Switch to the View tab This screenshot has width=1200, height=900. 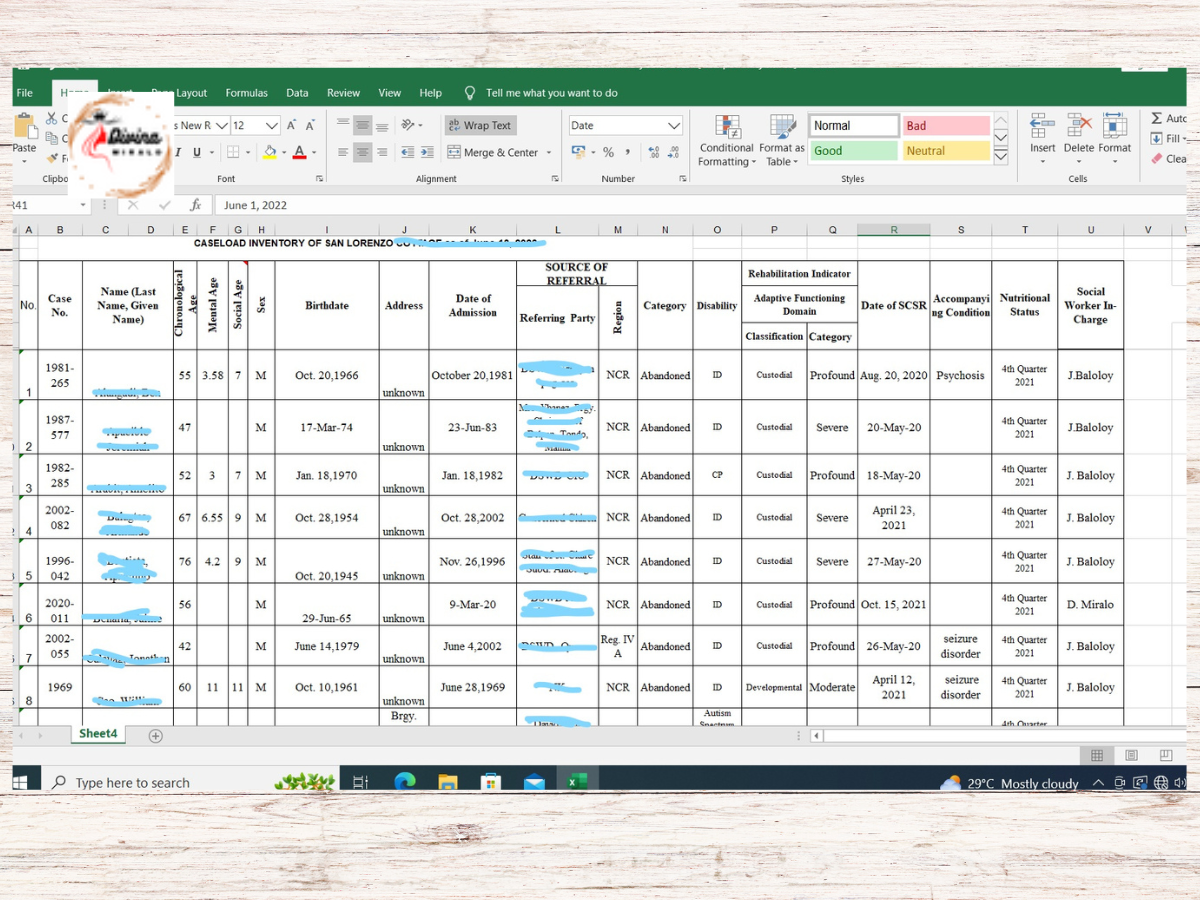[x=390, y=93]
